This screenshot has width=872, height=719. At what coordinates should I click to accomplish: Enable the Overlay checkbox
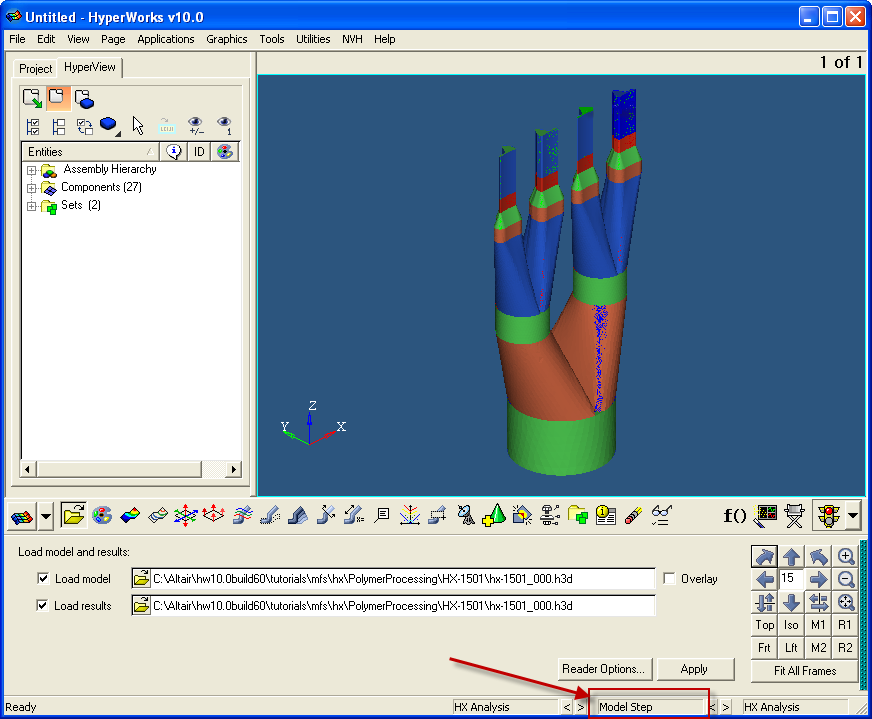[x=669, y=579]
